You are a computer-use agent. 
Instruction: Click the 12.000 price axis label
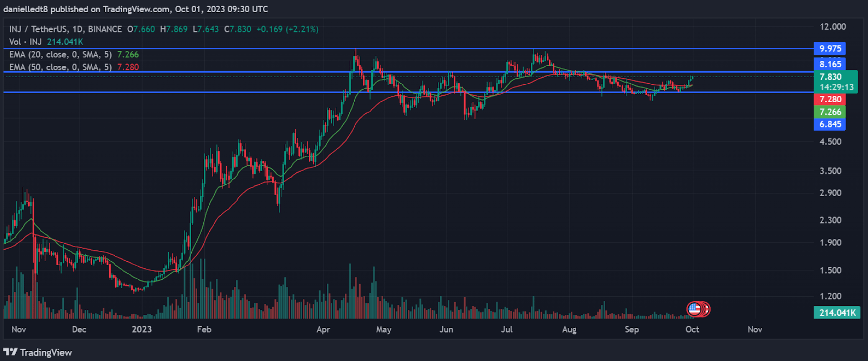pyautogui.click(x=833, y=27)
